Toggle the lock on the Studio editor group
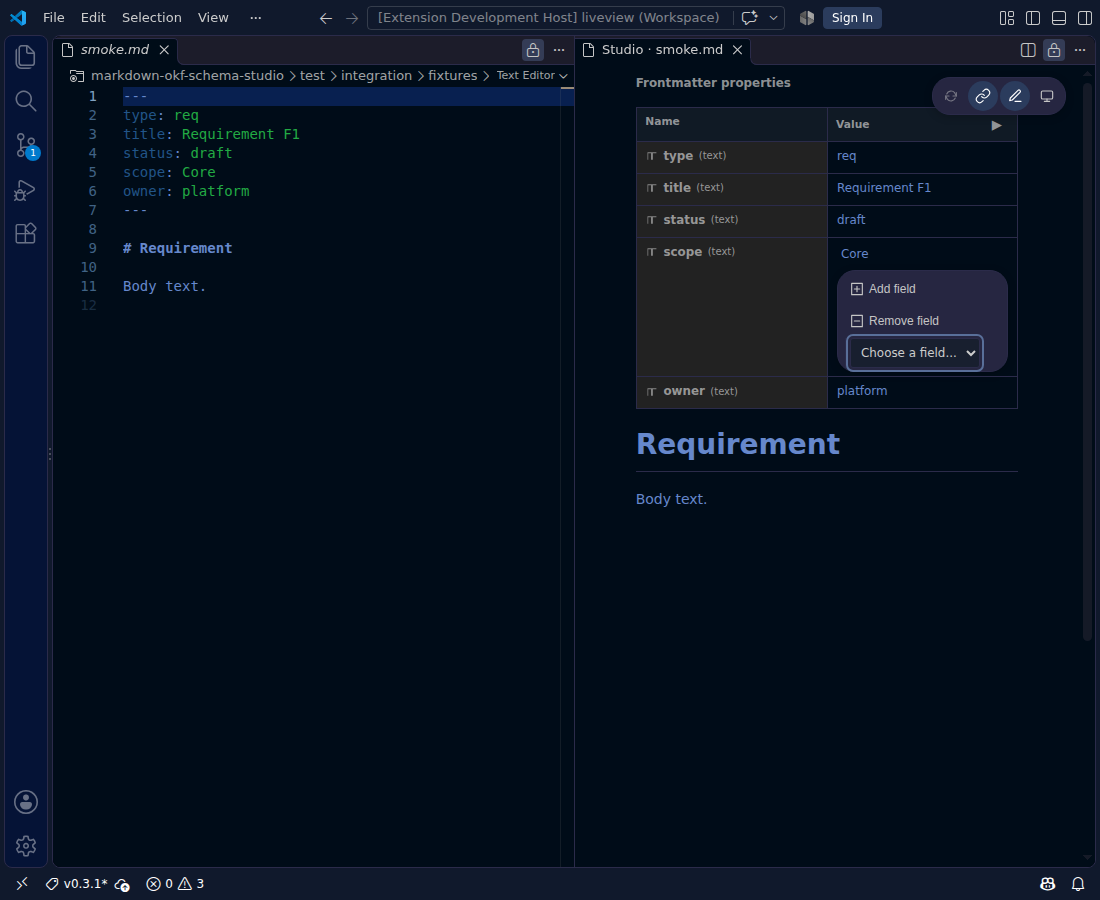The height and width of the screenshot is (900, 1100). click(1054, 50)
